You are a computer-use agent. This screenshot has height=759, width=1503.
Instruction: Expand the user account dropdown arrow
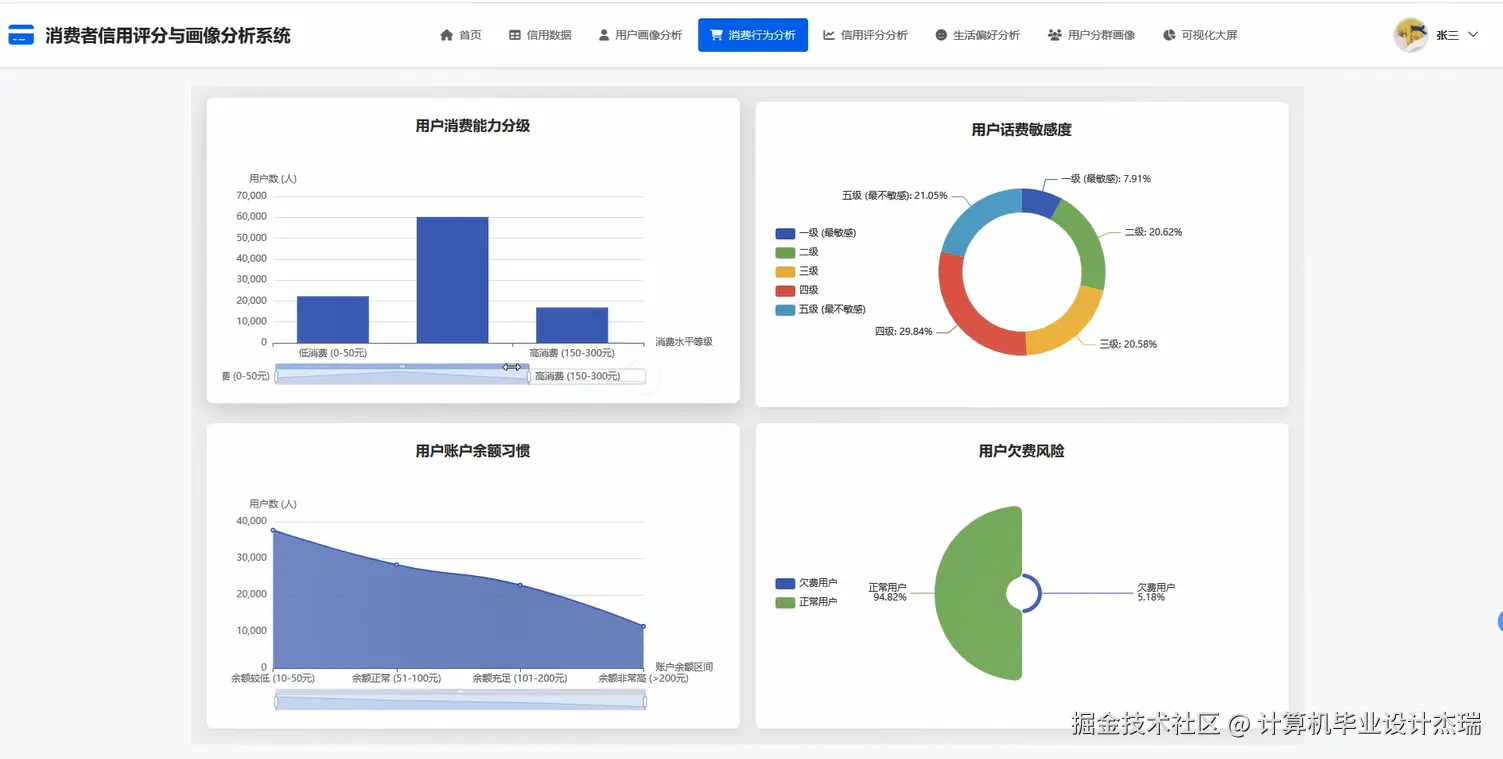pos(1472,35)
